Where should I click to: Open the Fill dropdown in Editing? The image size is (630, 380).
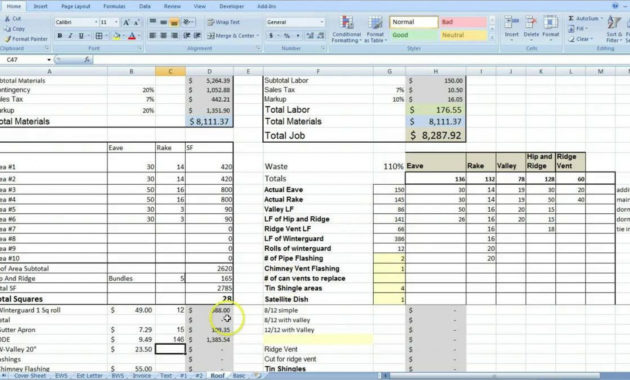577,29
